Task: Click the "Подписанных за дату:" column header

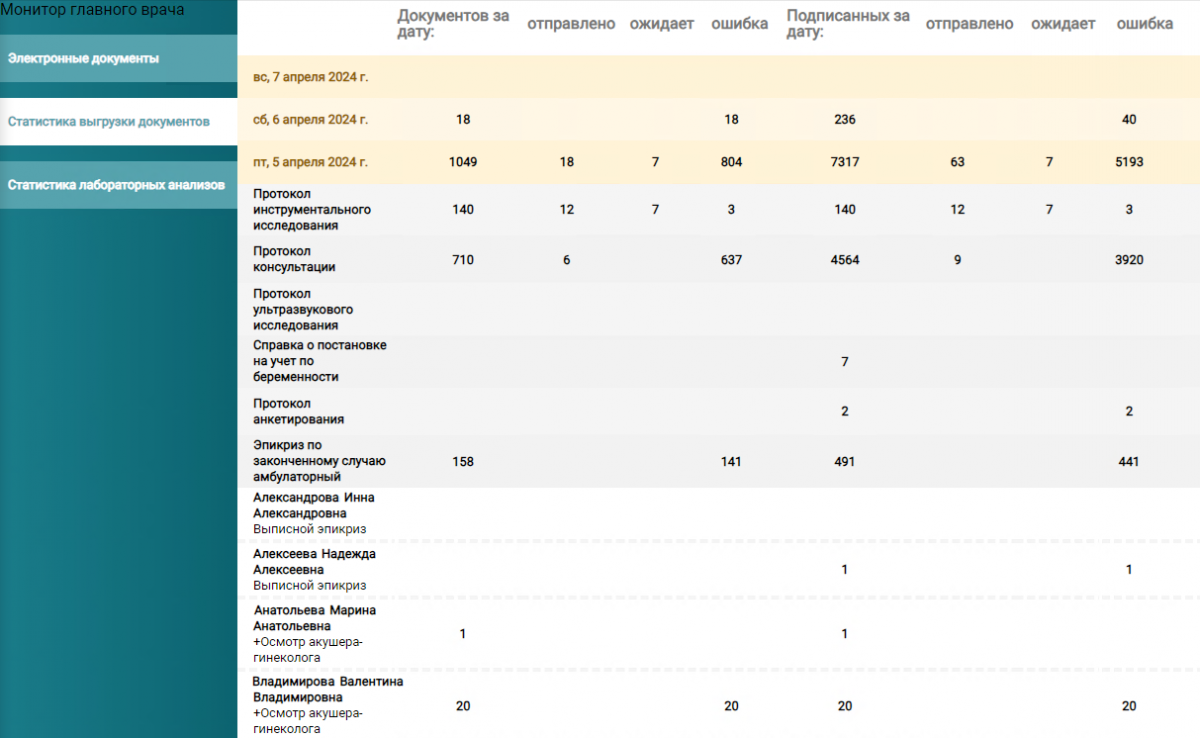Action: 848,24
